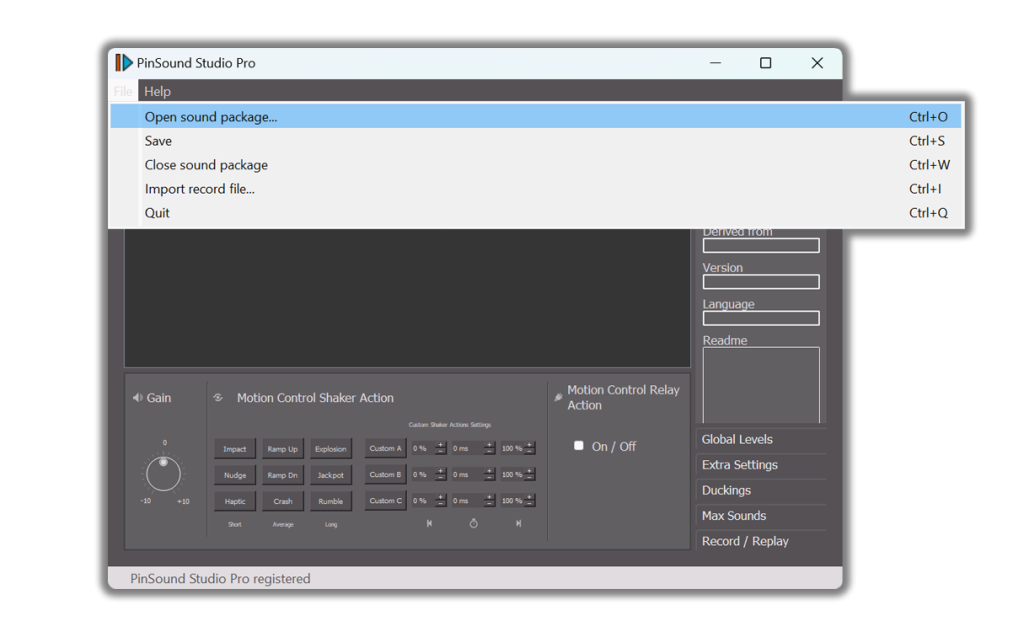Click the skip-to-end icon under the 100 % column
Viewport: 1024px width, 637px height.
[x=519, y=523]
